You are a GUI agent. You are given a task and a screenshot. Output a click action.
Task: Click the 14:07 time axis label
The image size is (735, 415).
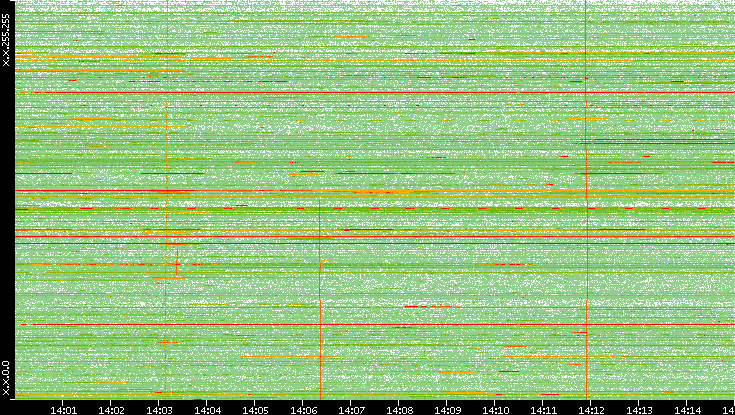(351, 410)
